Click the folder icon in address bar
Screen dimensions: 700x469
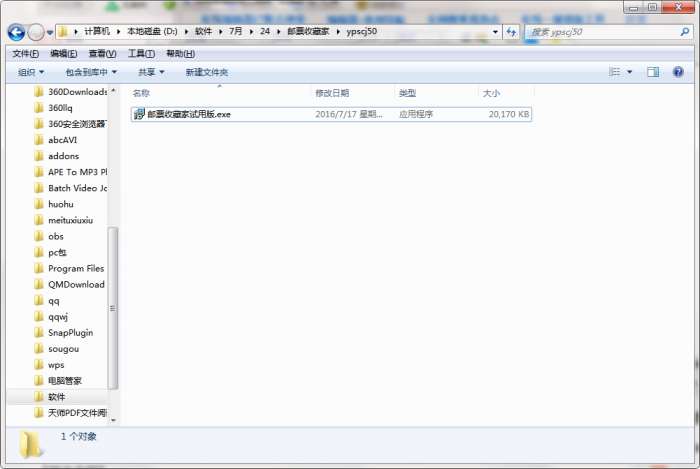(x=63, y=32)
